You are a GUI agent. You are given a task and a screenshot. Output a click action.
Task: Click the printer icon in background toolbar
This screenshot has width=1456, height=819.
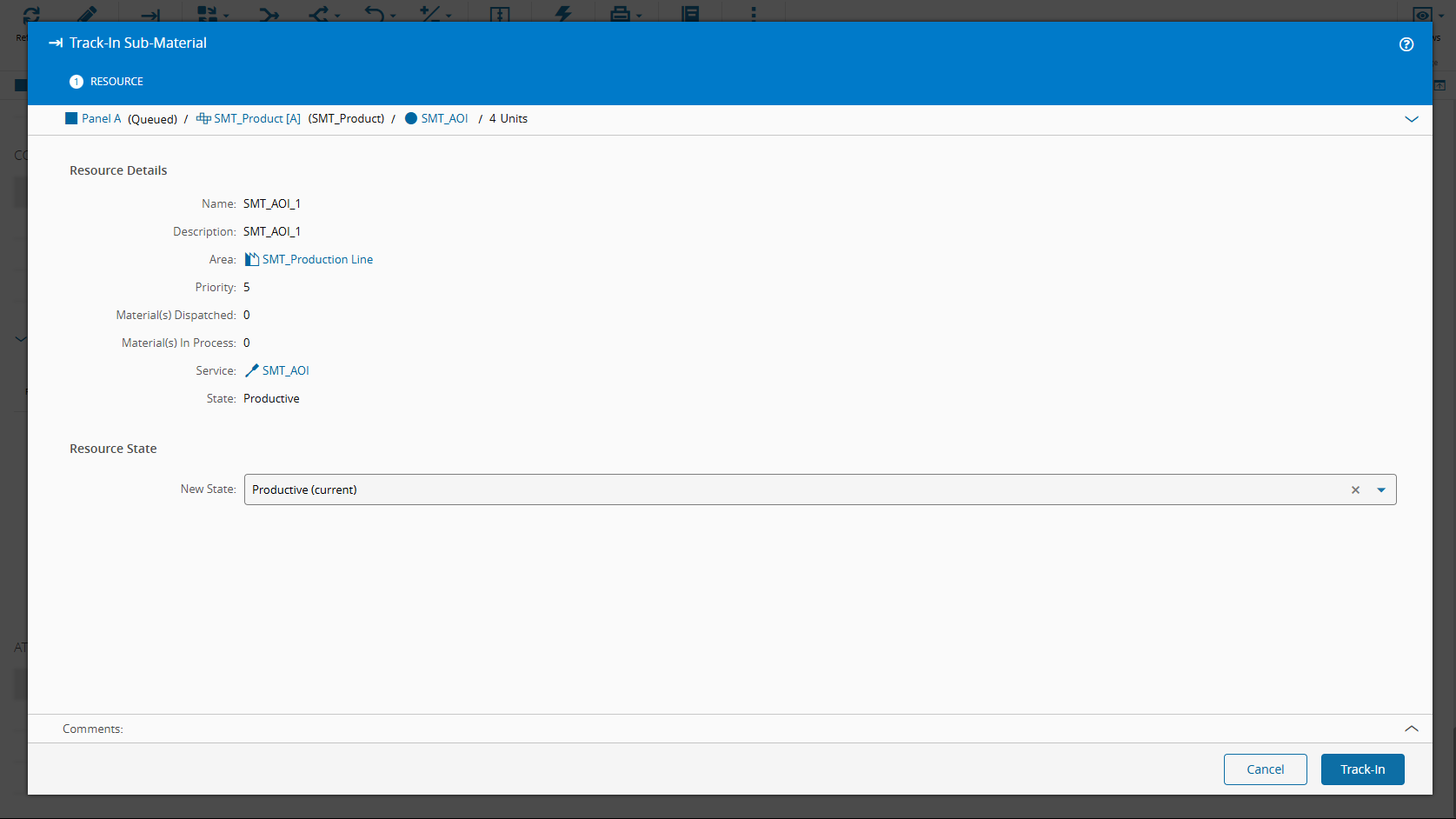[620, 14]
